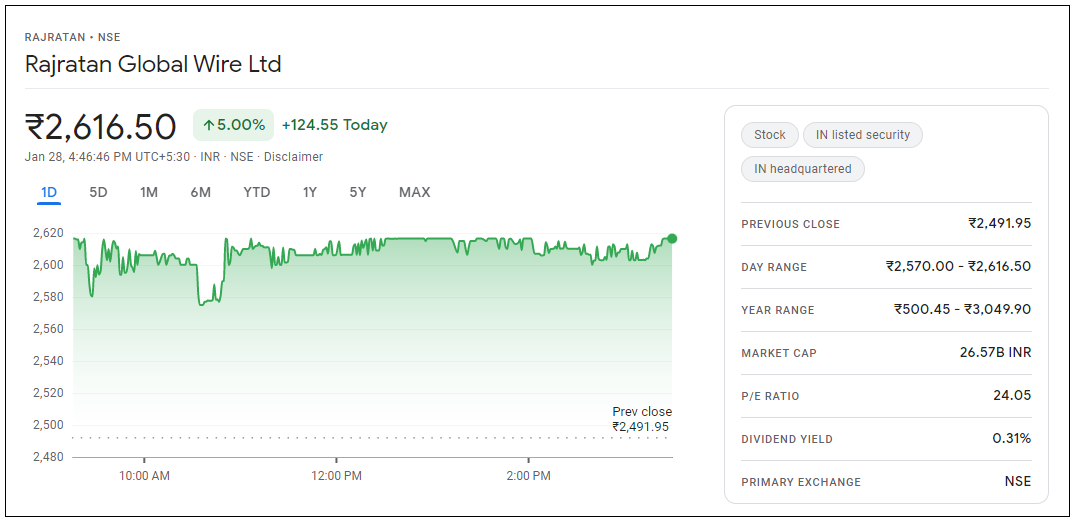Switch chart to 1M range
The height and width of the screenshot is (522, 1074).
click(x=149, y=192)
